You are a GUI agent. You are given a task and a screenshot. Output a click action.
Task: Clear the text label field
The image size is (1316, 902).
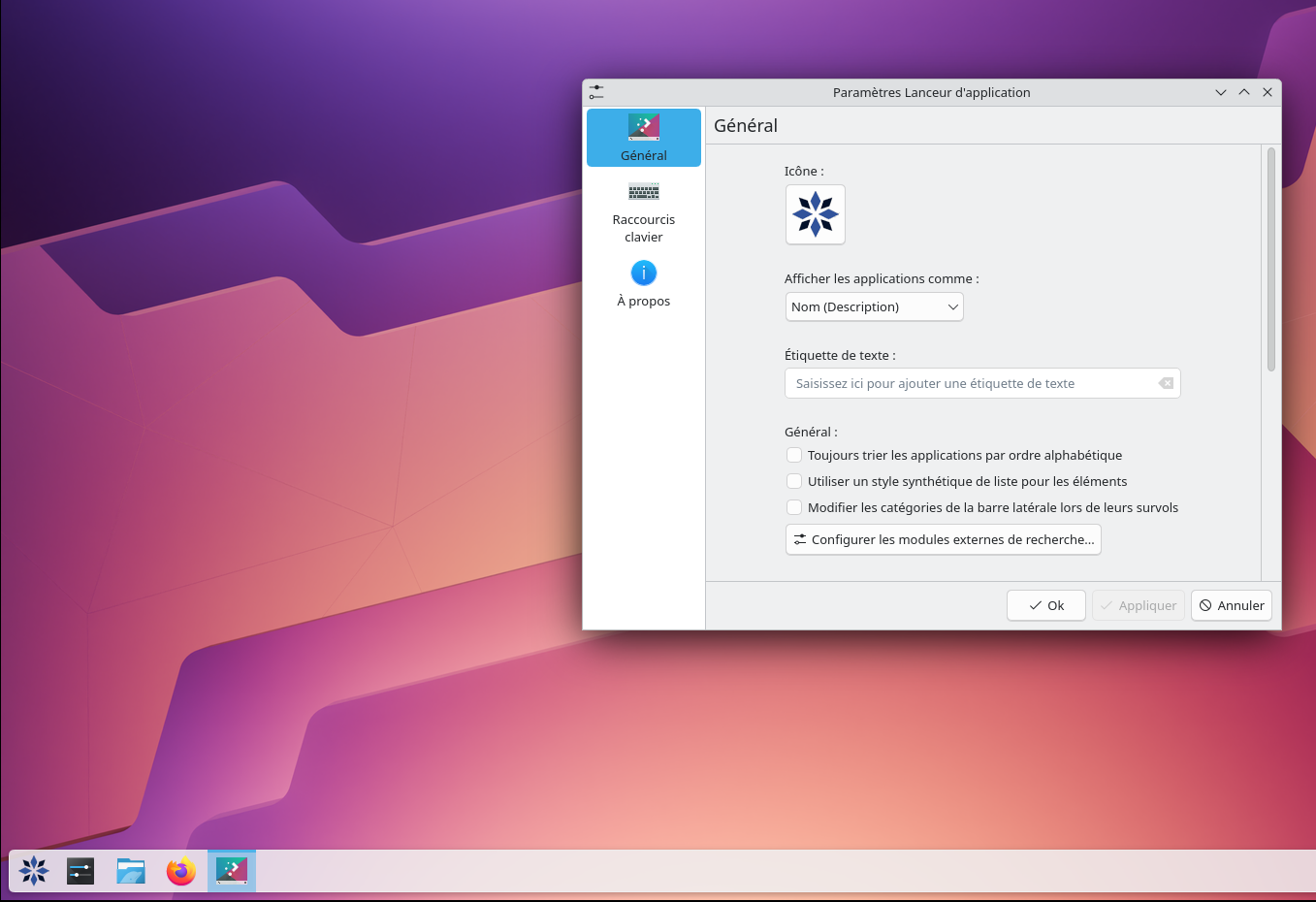[1166, 383]
